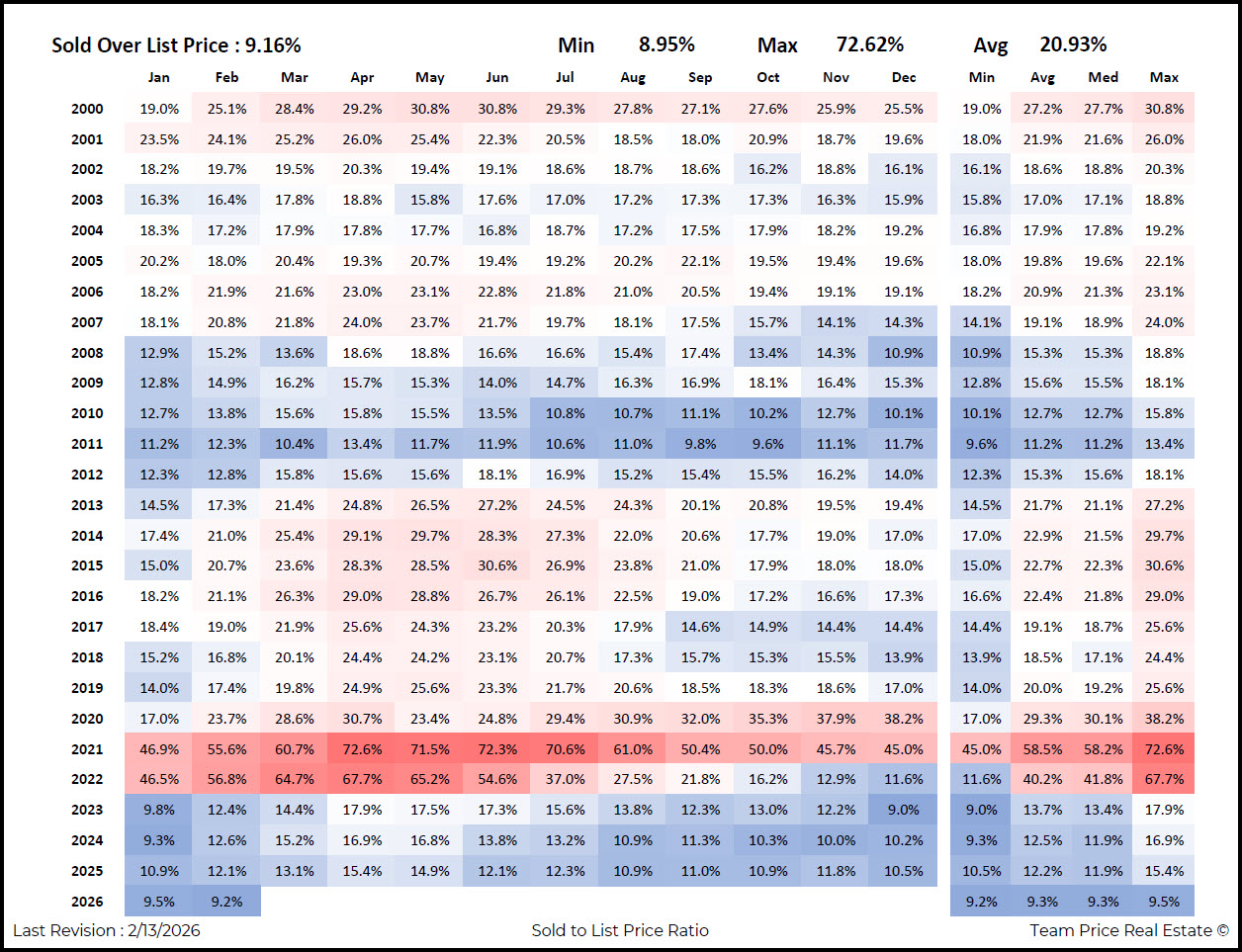The image size is (1242, 952).
Task: Select the overall Min value 8.95%
Action: coord(666,44)
